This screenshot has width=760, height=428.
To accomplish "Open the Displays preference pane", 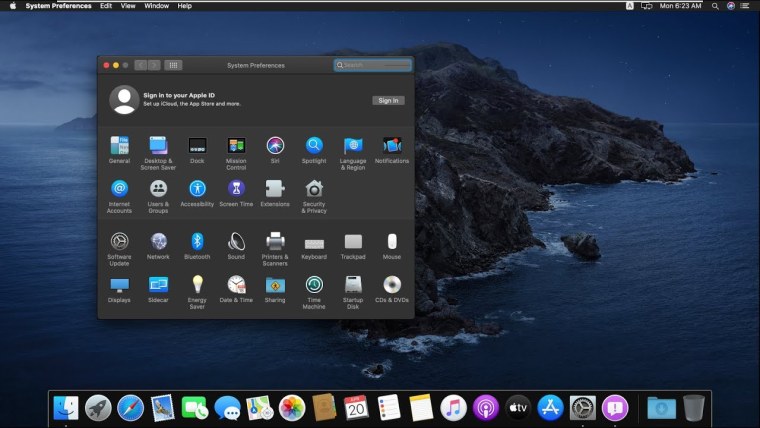I will click(x=119, y=285).
